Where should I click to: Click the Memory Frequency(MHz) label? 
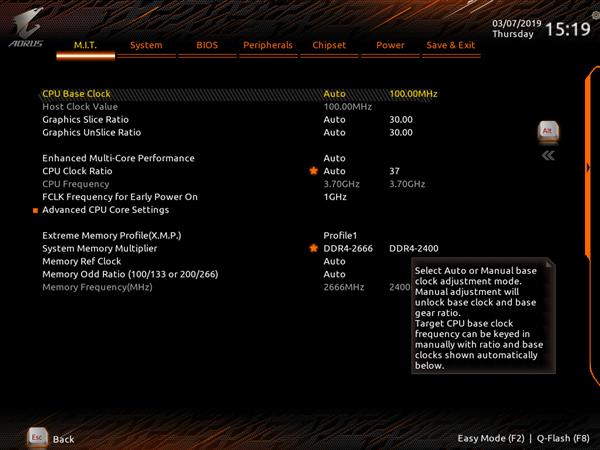tap(97, 287)
